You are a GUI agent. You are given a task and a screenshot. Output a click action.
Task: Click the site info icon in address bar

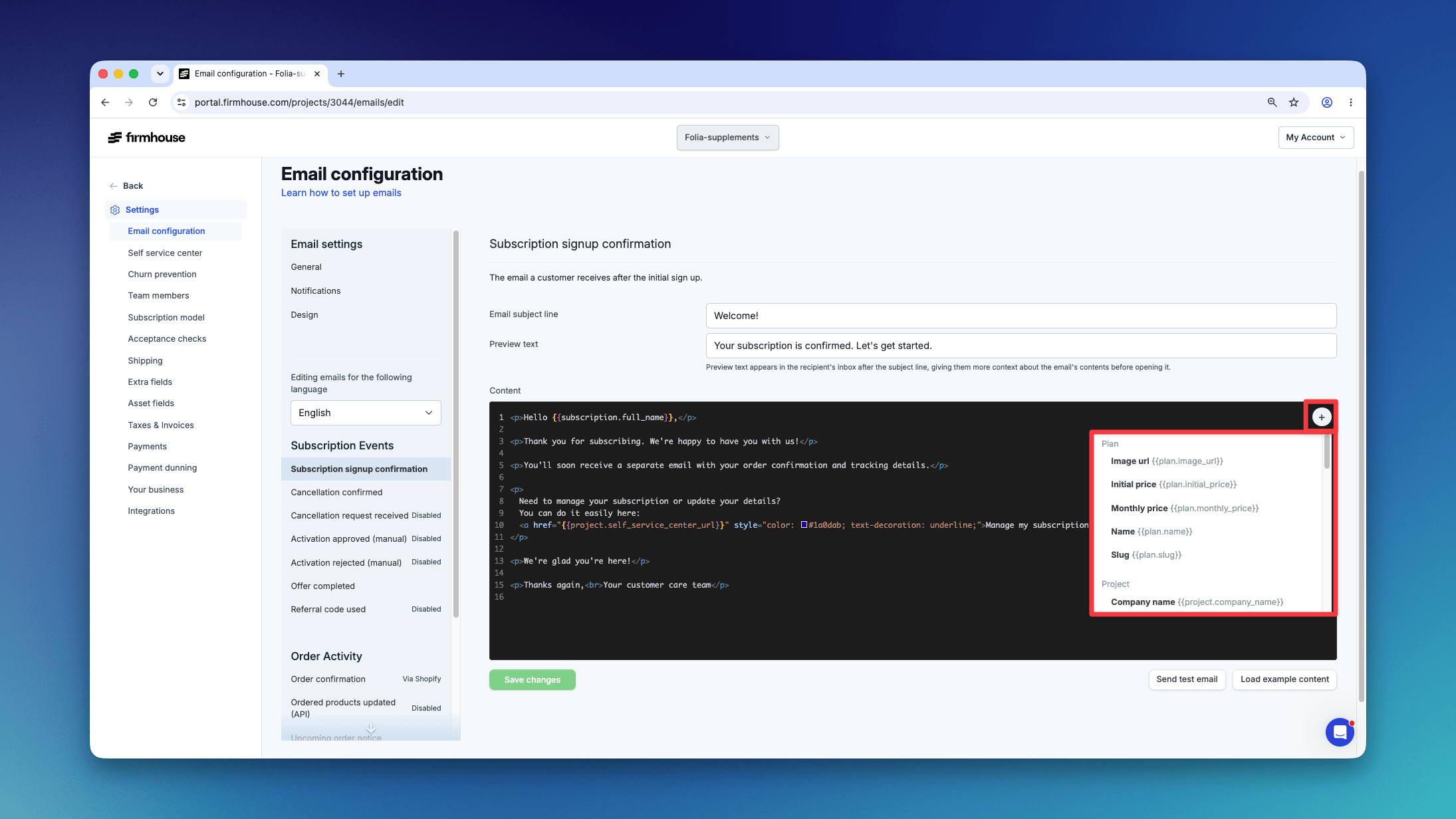point(182,102)
